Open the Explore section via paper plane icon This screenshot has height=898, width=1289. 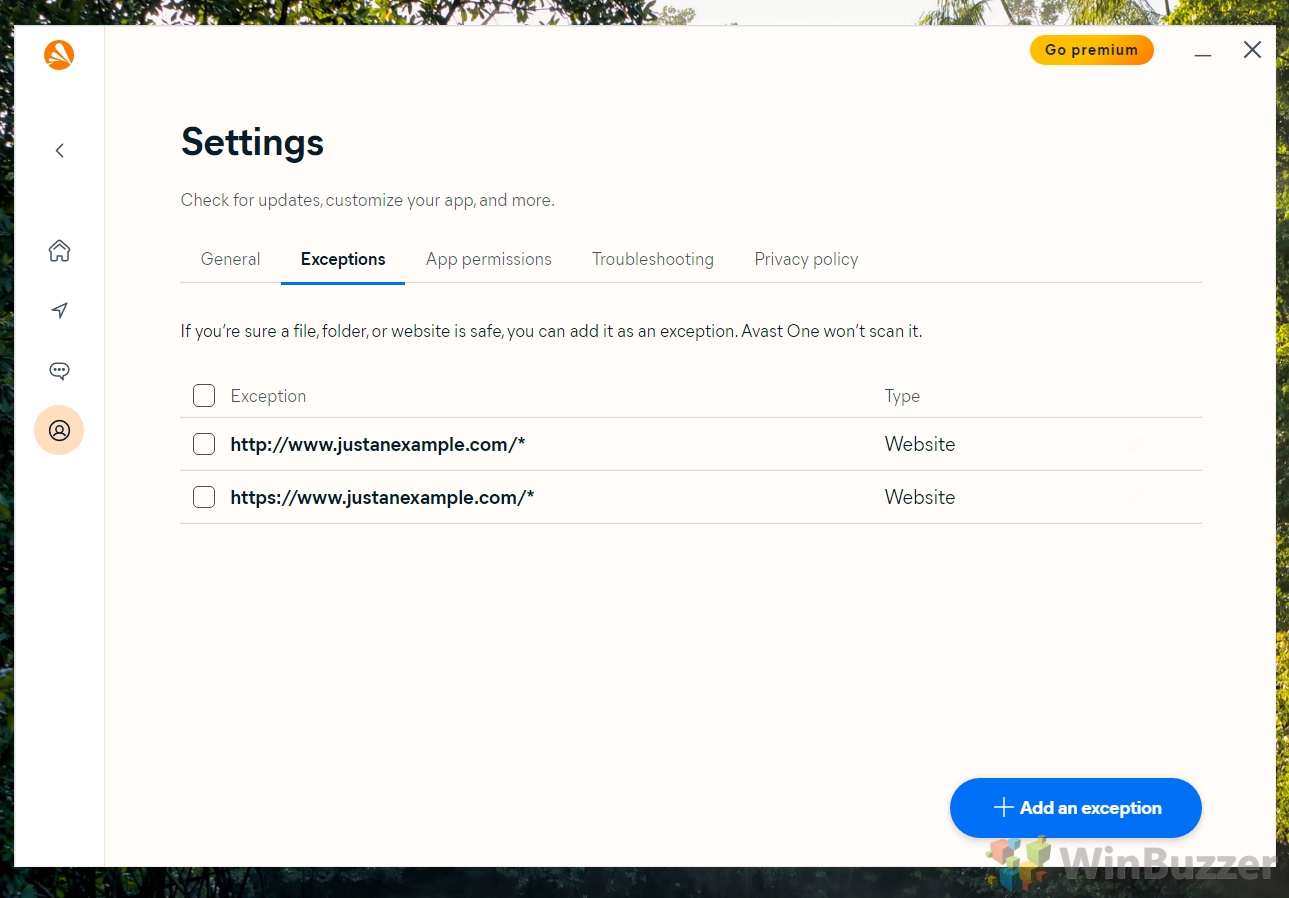(59, 310)
